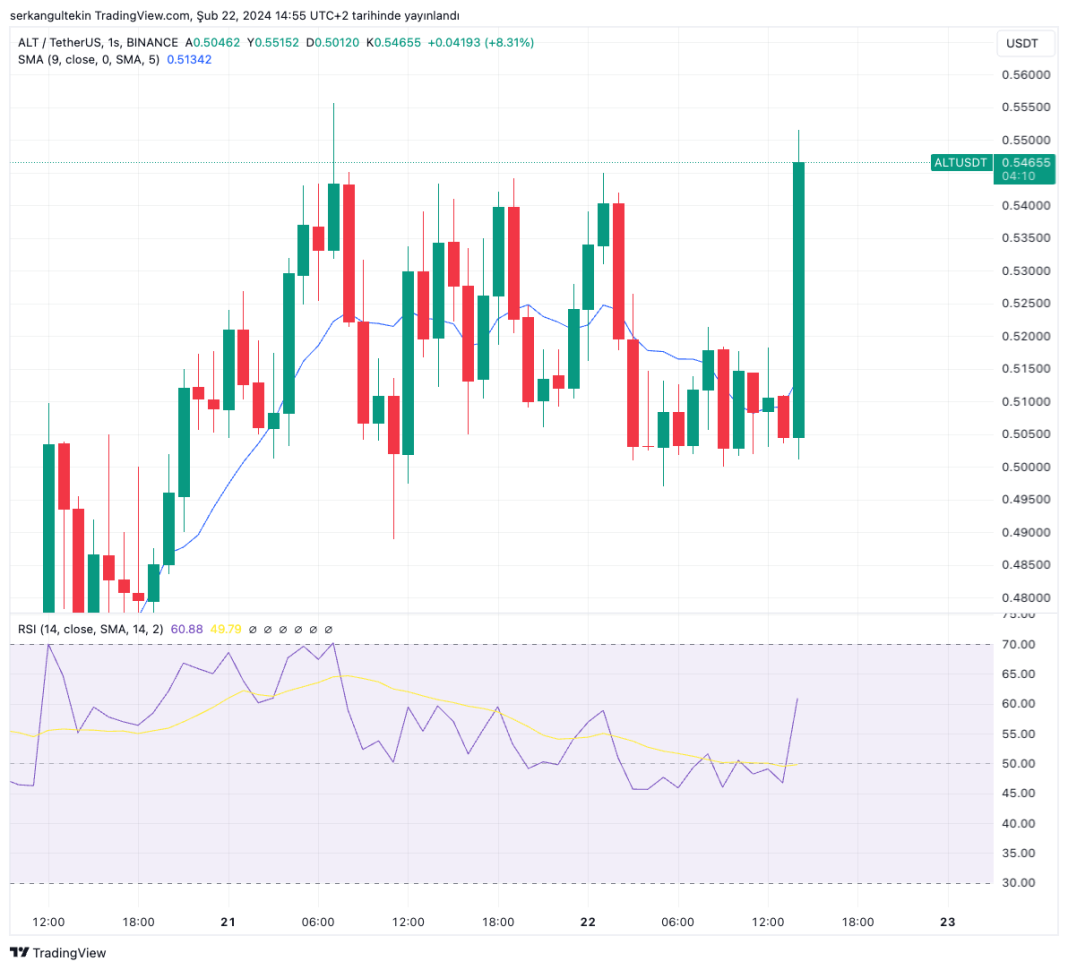The height and width of the screenshot is (970, 1068).
Task: Select the date 21 on time axis
Action: (x=228, y=922)
